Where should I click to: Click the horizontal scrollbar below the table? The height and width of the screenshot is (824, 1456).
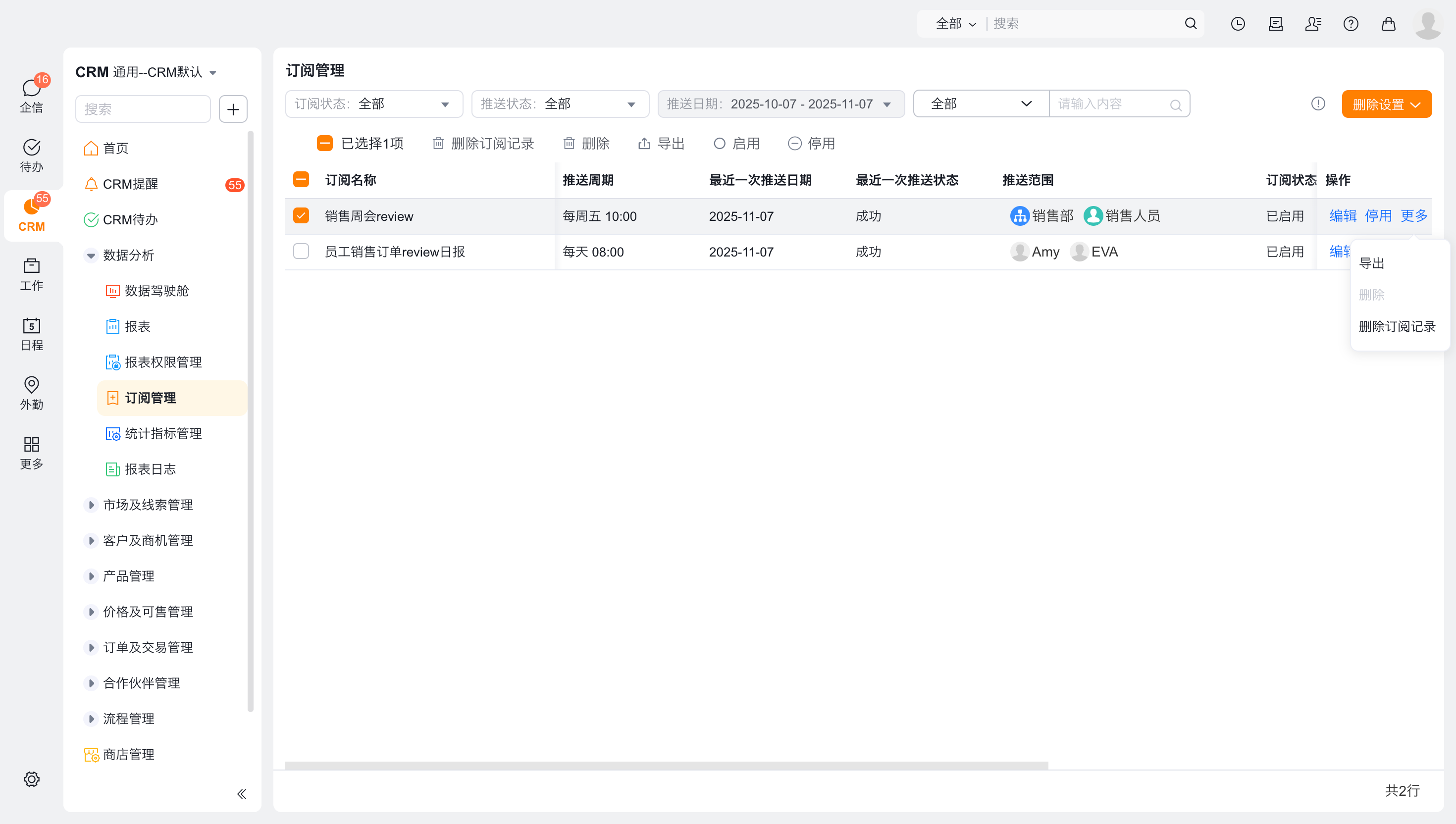[666, 765]
